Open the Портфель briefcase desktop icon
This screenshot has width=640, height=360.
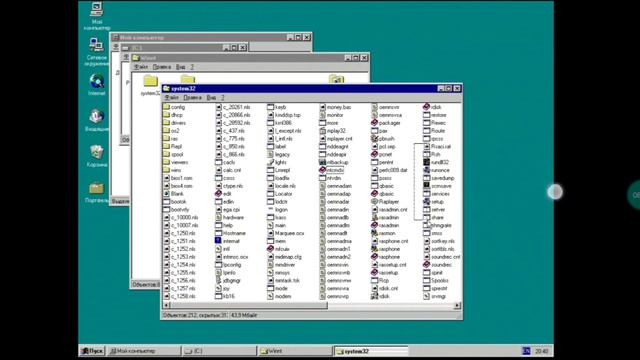97,192
